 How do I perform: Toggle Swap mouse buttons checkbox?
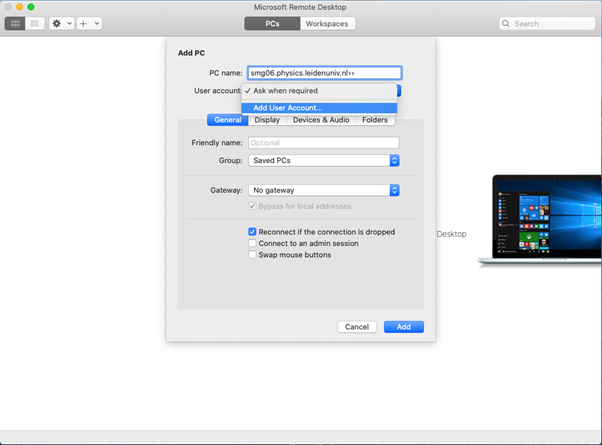pos(253,255)
